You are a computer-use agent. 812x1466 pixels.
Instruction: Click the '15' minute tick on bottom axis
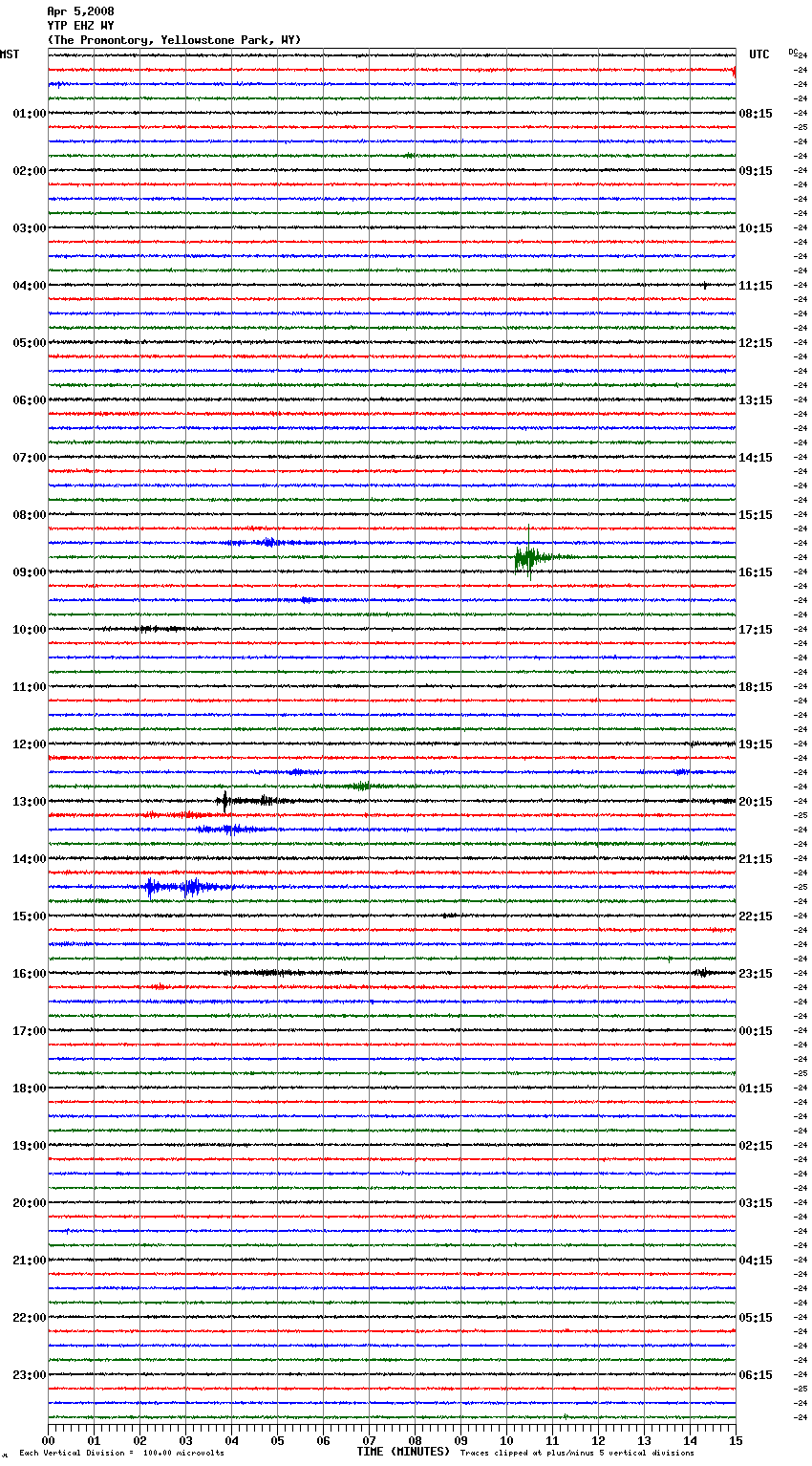coord(736,1440)
